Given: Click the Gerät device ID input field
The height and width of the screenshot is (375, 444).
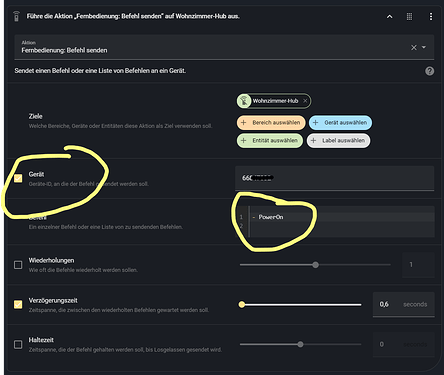Looking at the screenshot, I should click(x=335, y=178).
